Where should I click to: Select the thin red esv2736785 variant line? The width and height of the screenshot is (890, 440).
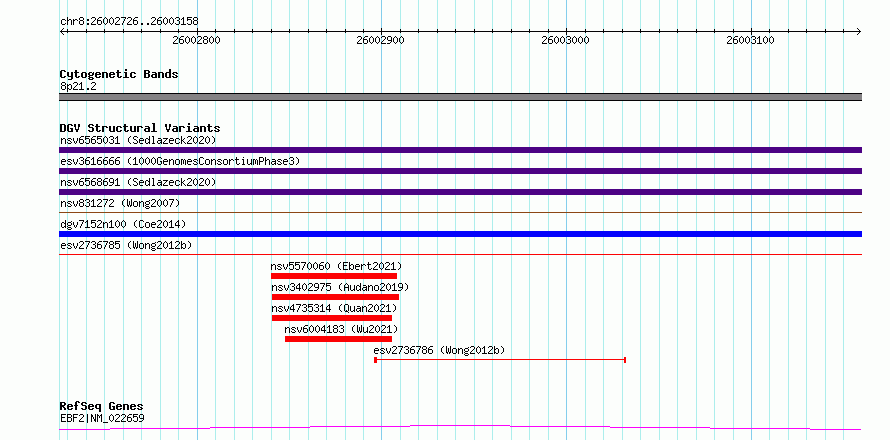(460, 254)
